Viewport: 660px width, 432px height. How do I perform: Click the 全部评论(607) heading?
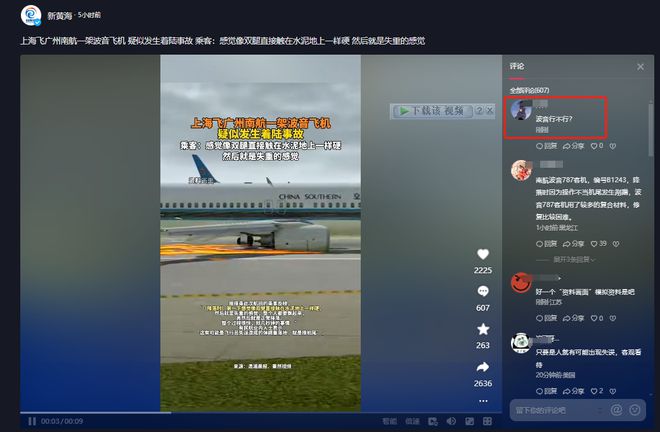tap(530, 90)
